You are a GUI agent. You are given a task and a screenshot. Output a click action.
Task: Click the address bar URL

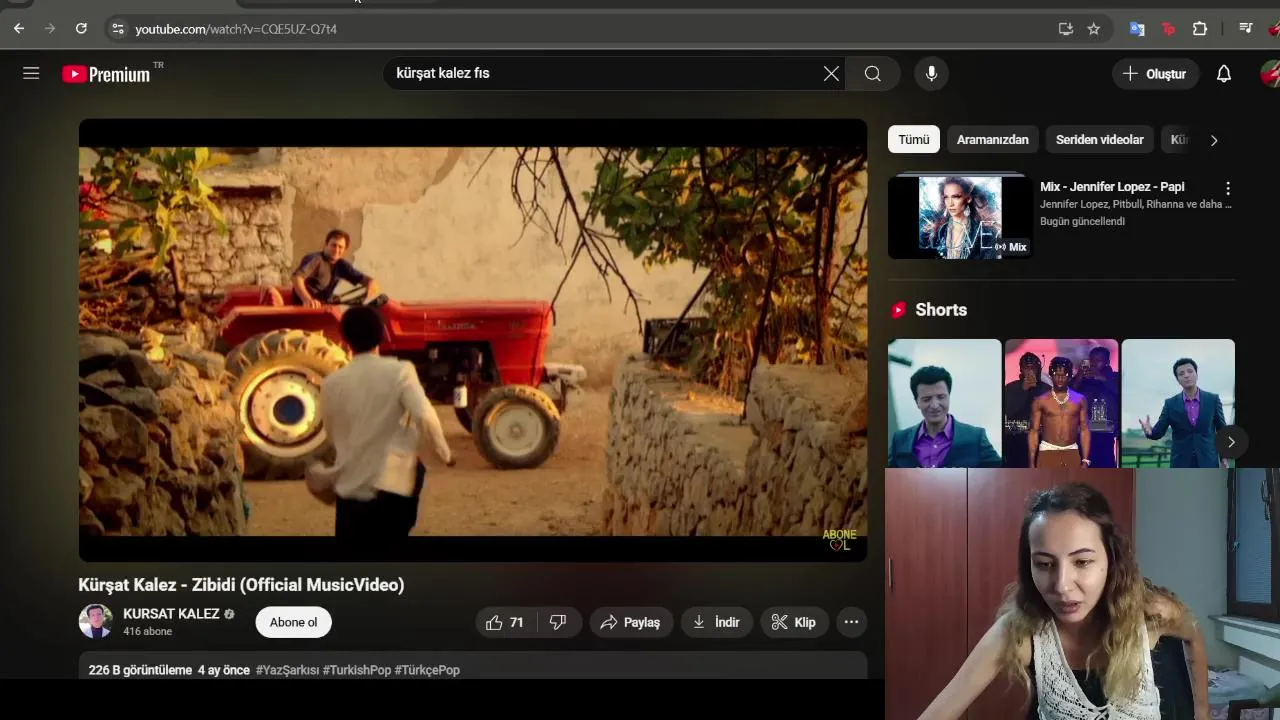pyautogui.click(x=236, y=29)
